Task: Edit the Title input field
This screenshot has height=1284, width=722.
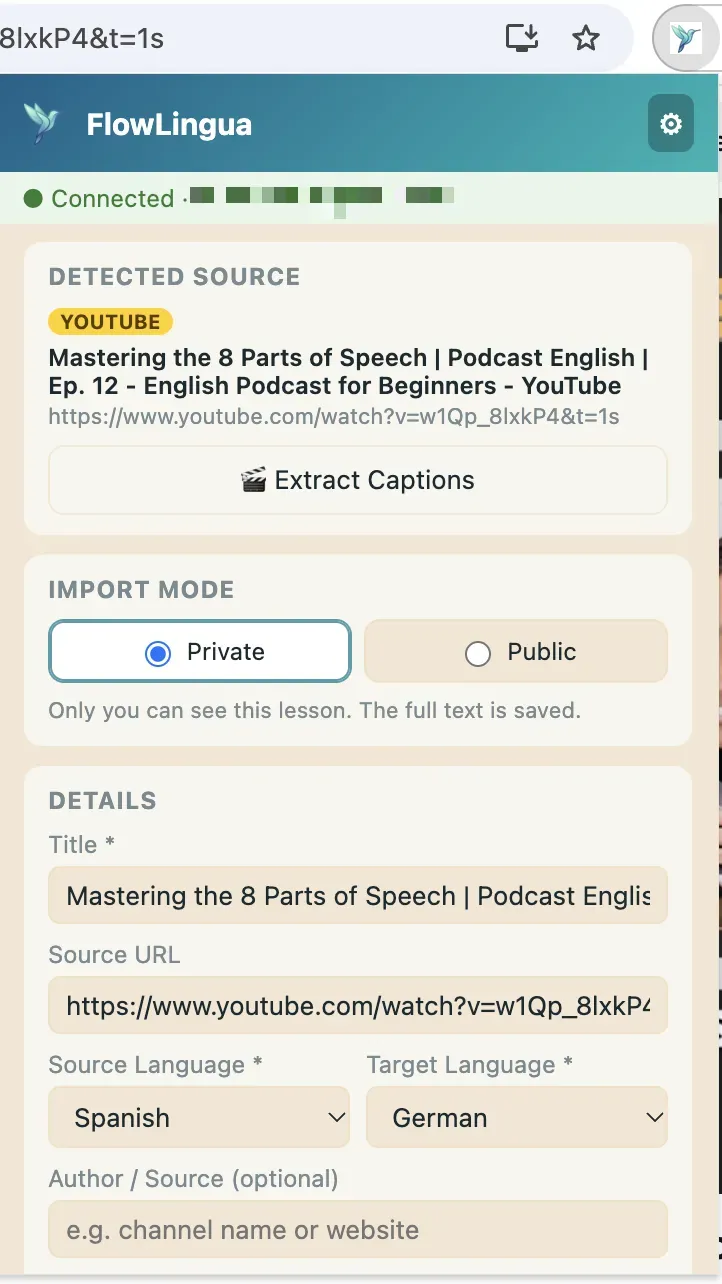Action: 358,895
